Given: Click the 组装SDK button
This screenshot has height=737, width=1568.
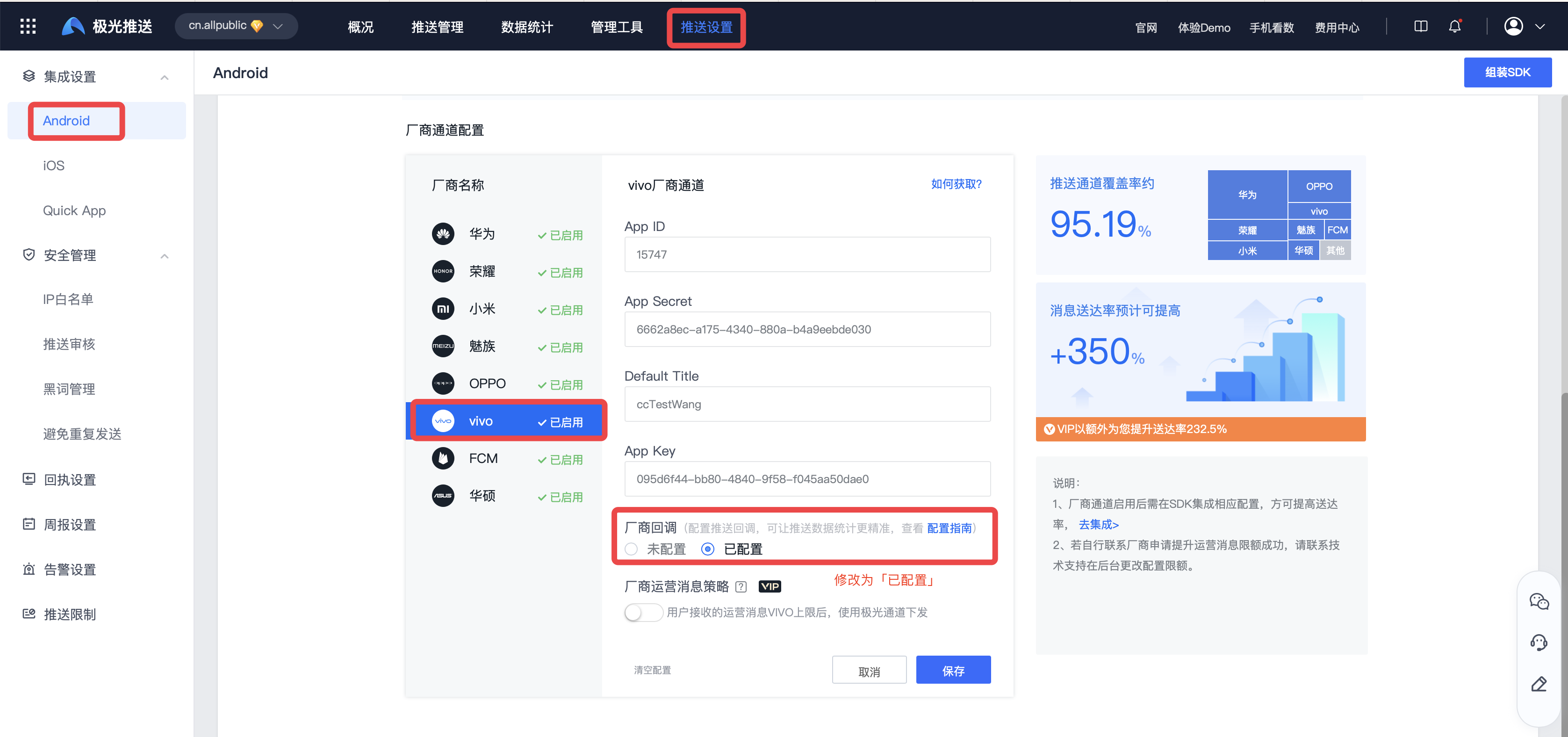Looking at the screenshot, I should point(1507,72).
